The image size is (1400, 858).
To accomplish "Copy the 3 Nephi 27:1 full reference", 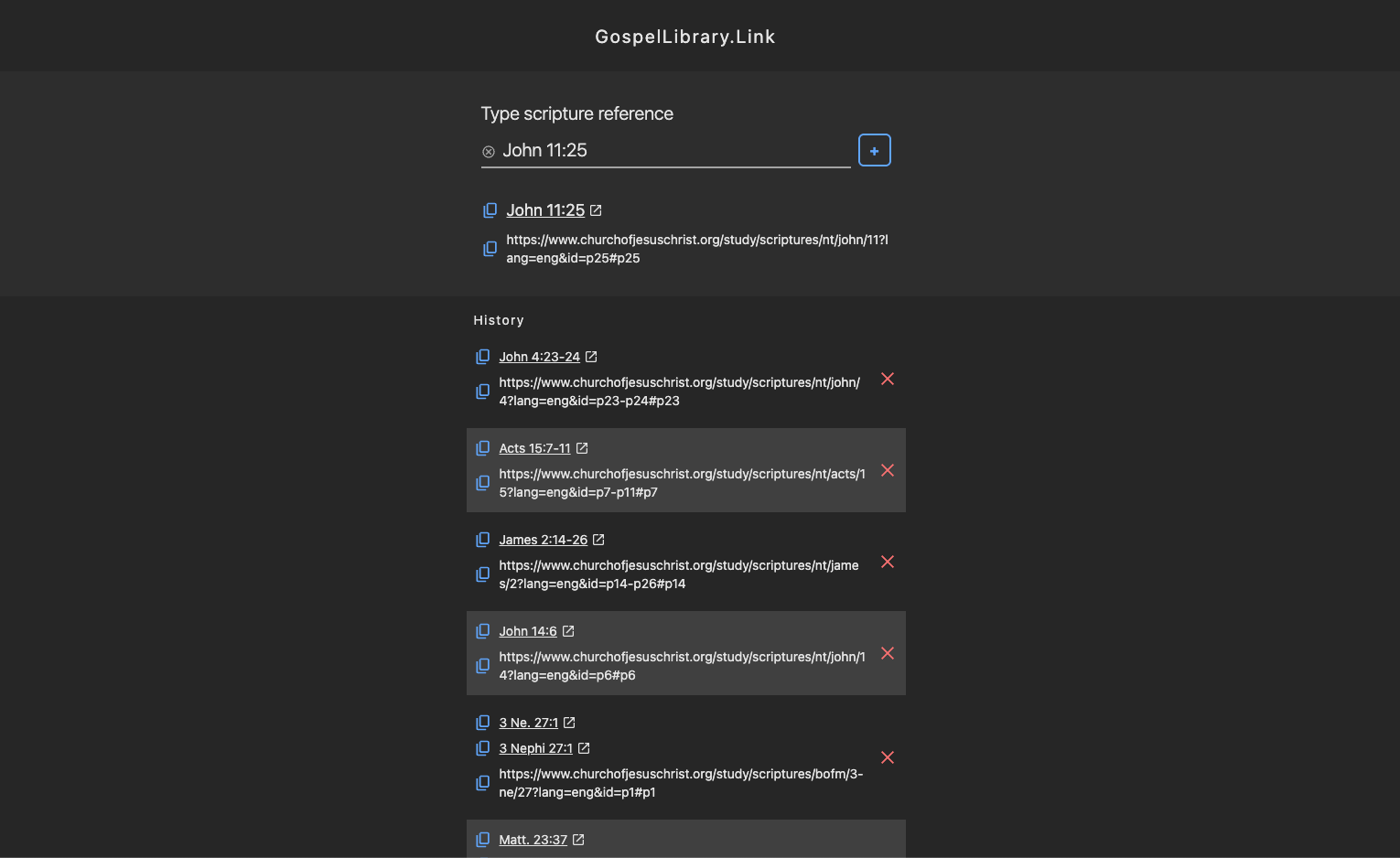I will [483, 748].
